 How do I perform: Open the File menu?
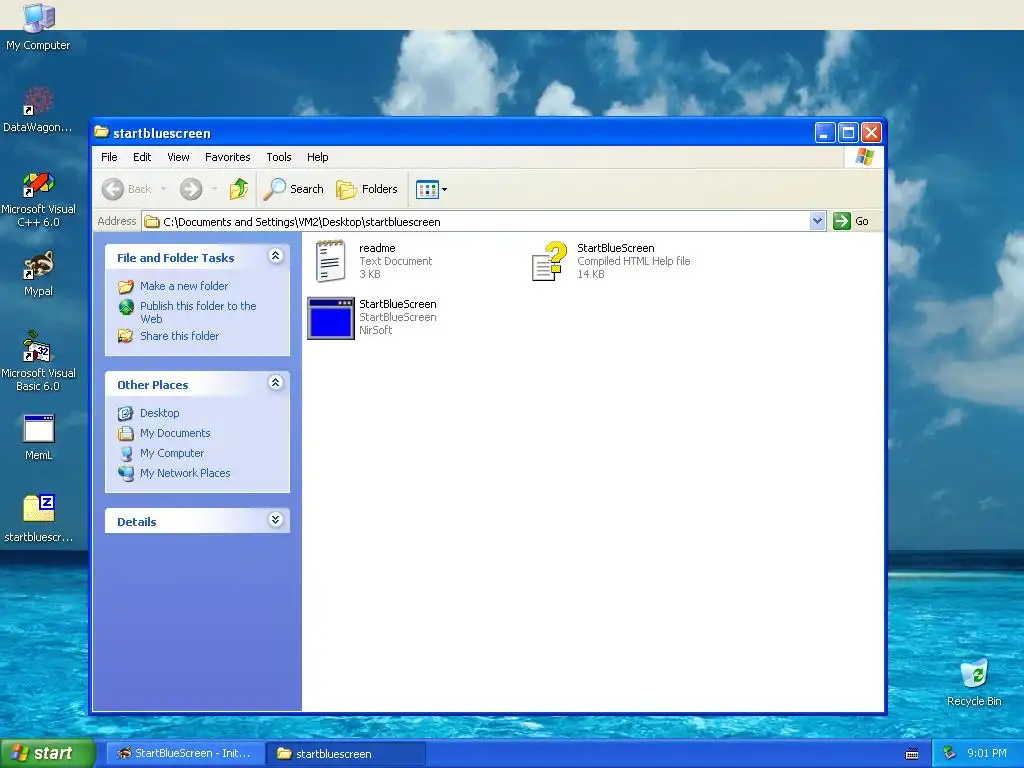click(x=109, y=157)
